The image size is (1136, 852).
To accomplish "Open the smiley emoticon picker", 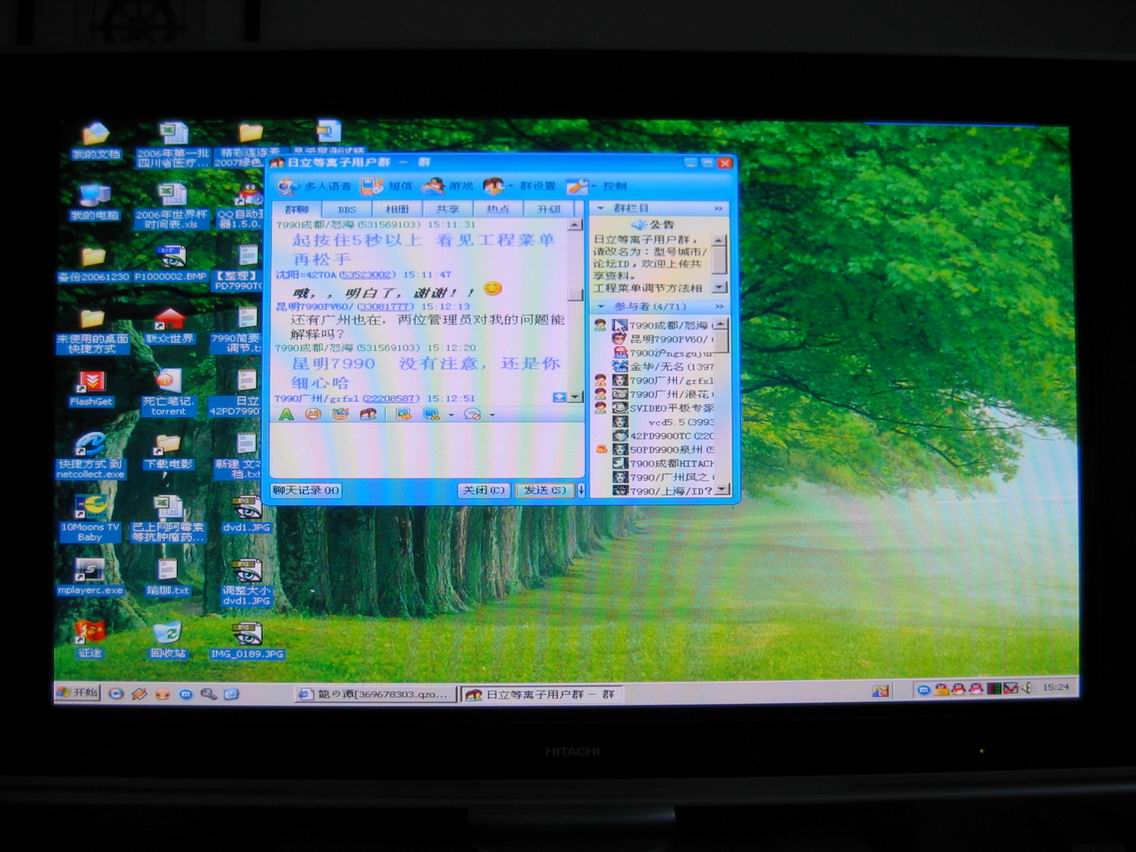I will point(313,414).
